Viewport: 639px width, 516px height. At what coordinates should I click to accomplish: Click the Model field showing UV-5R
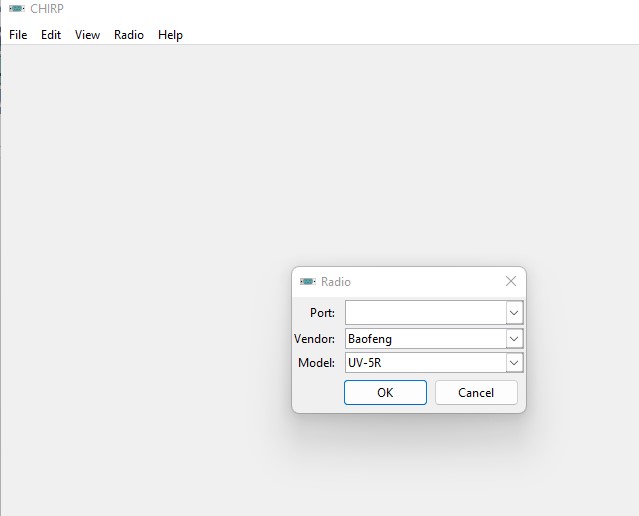click(426, 363)
